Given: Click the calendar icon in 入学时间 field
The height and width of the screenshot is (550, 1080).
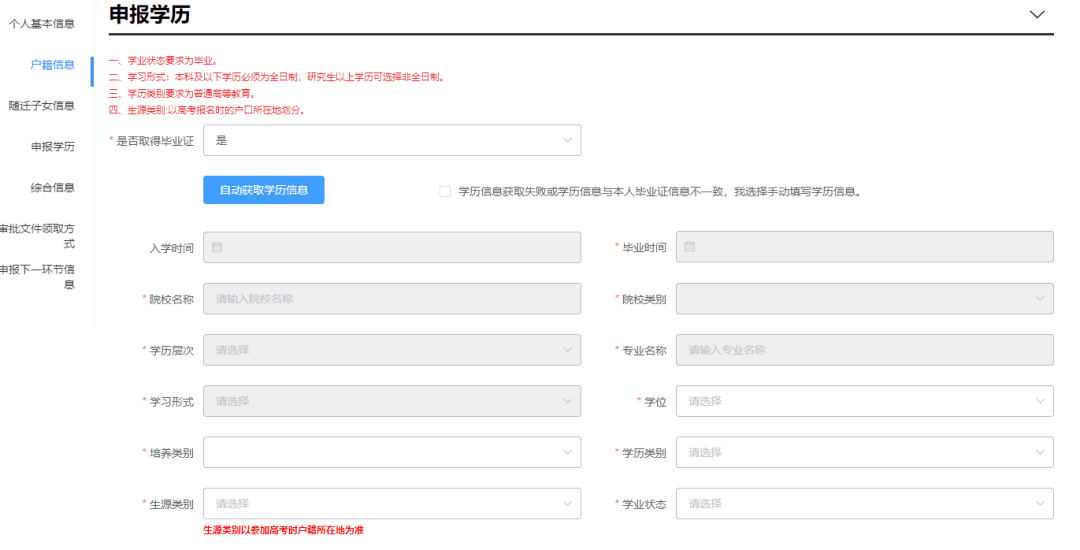Looking at the screenshot, I should [x=217, y=247].
